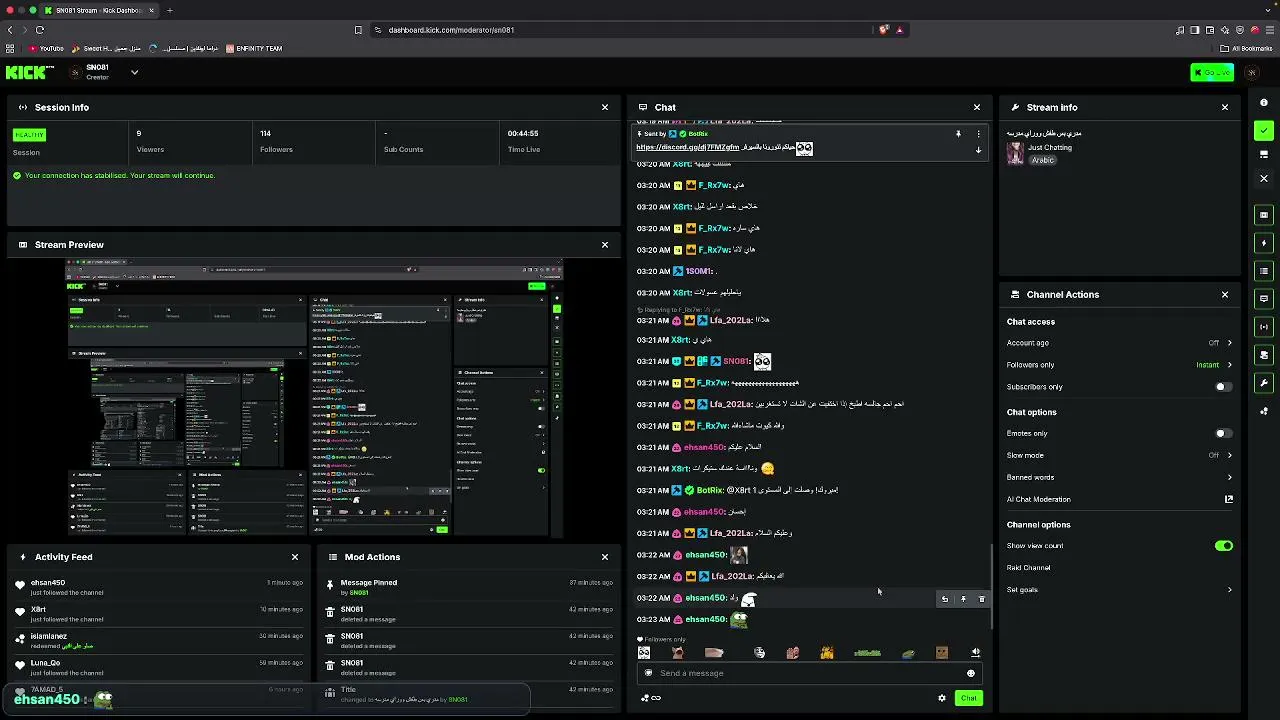
Task: Toggle Show view count switch
Action: [x=1224, y=546]
